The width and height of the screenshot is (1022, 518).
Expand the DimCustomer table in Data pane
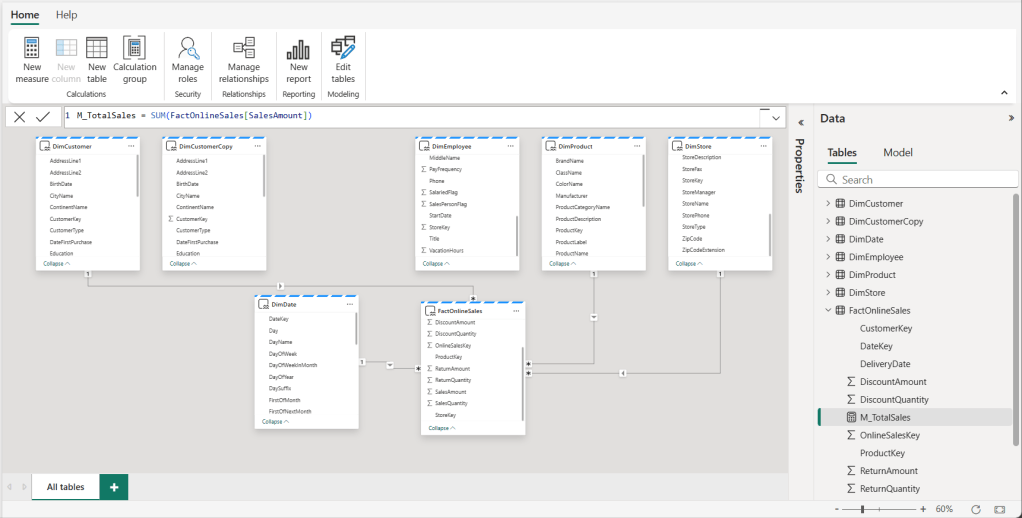827,204
